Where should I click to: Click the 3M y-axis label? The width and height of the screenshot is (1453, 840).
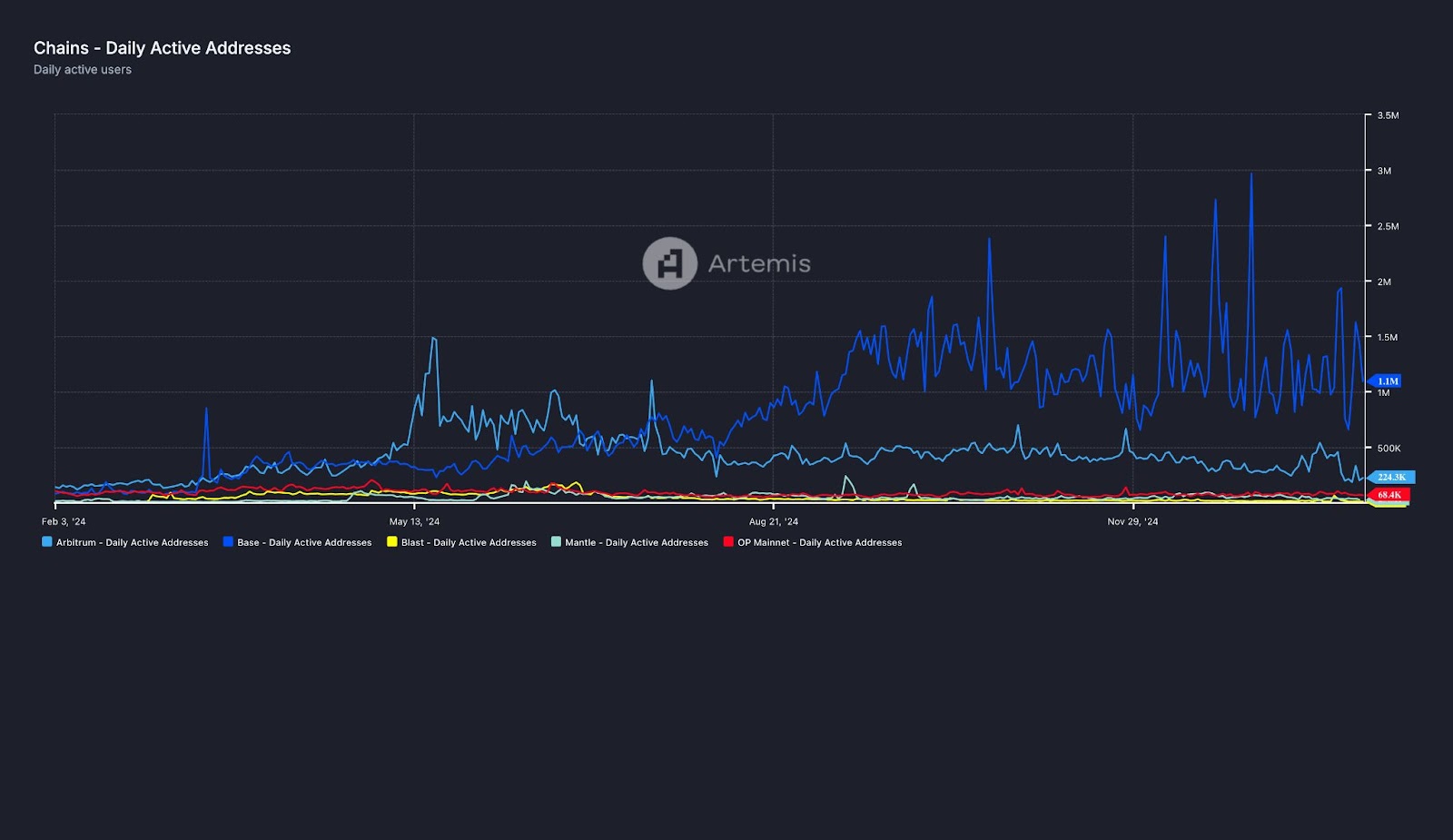click(x=1384, y=171)
